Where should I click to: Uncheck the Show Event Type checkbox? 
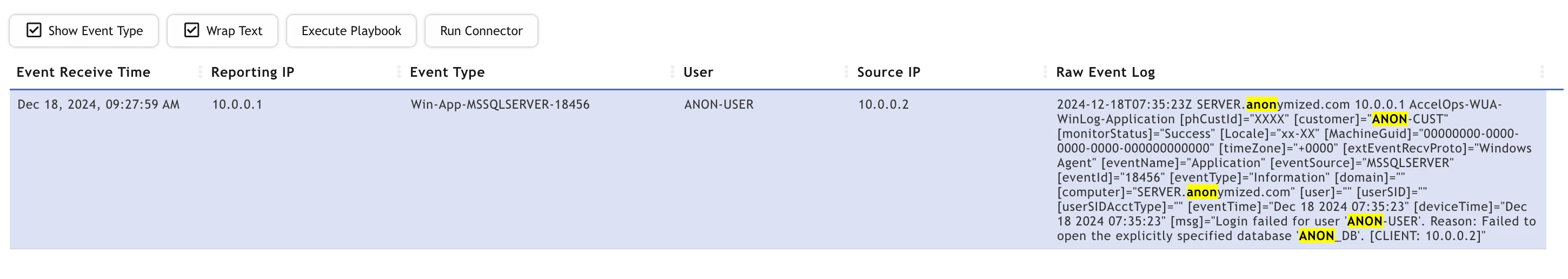34,30
